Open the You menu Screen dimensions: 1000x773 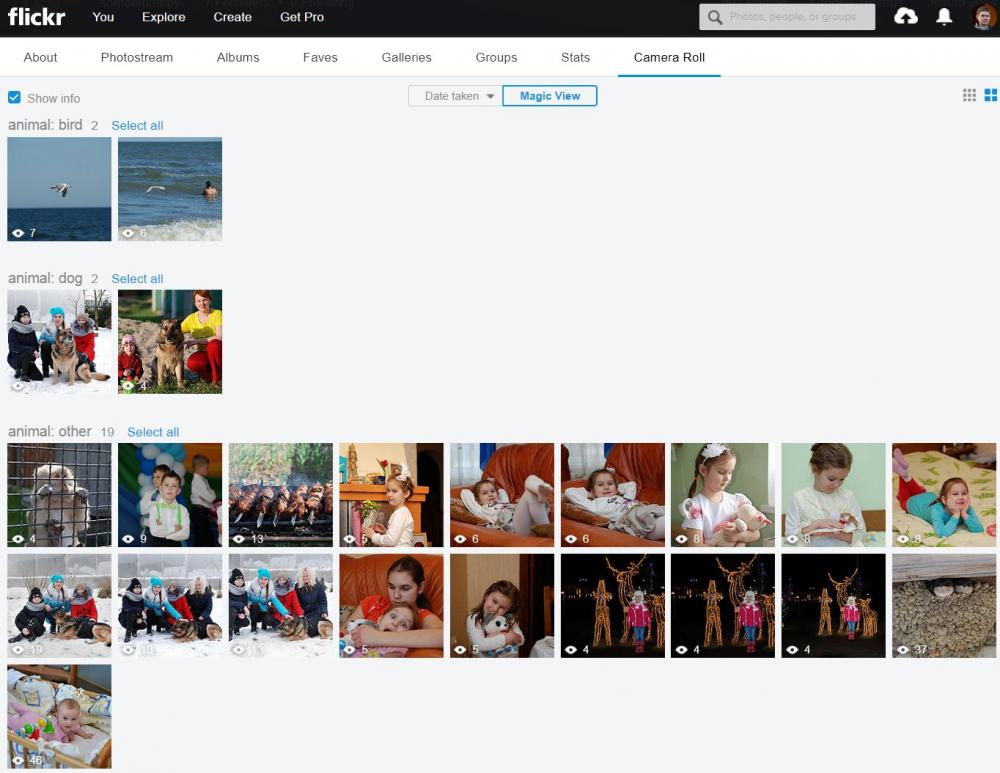point(103,17)
